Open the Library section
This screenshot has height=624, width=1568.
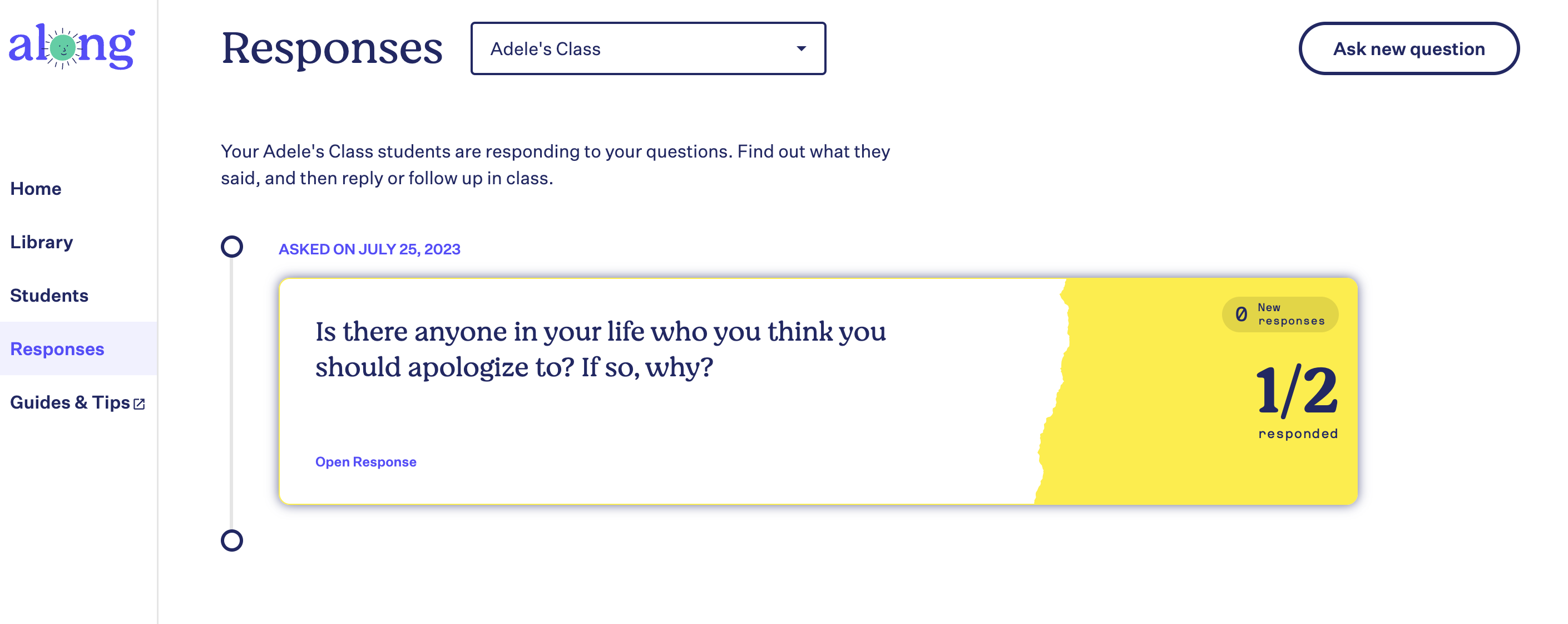pos(41,242)
